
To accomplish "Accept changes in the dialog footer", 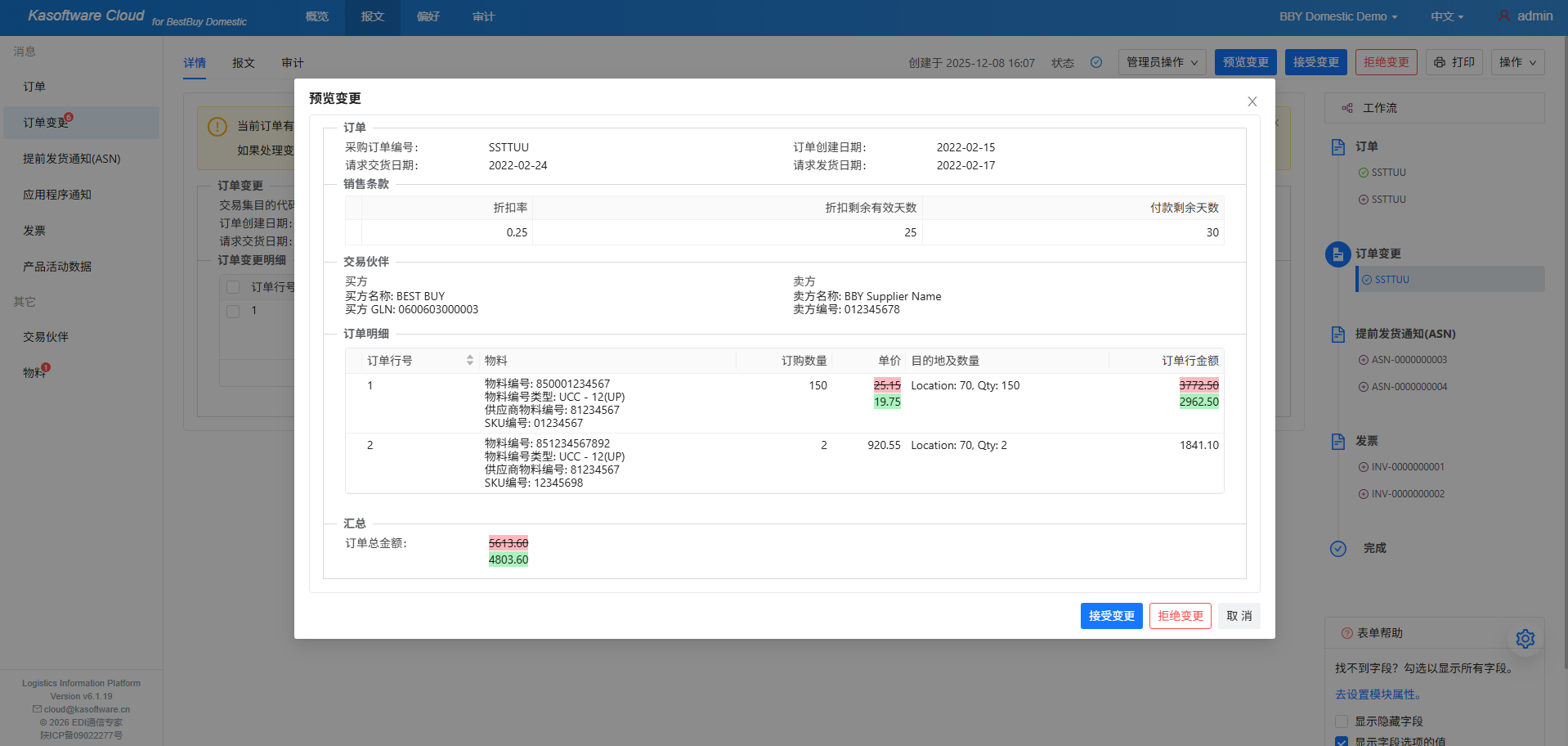I will point(1111,616).
